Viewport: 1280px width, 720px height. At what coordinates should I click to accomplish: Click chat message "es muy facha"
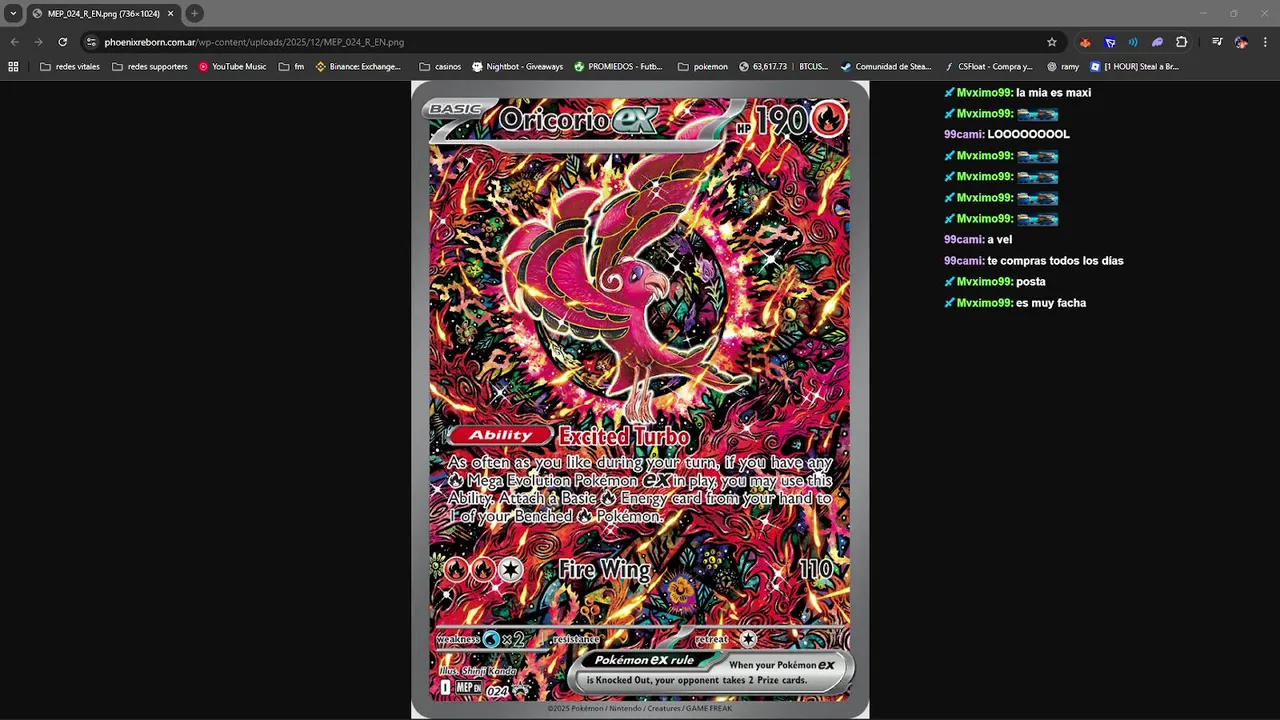(1051, 303)
